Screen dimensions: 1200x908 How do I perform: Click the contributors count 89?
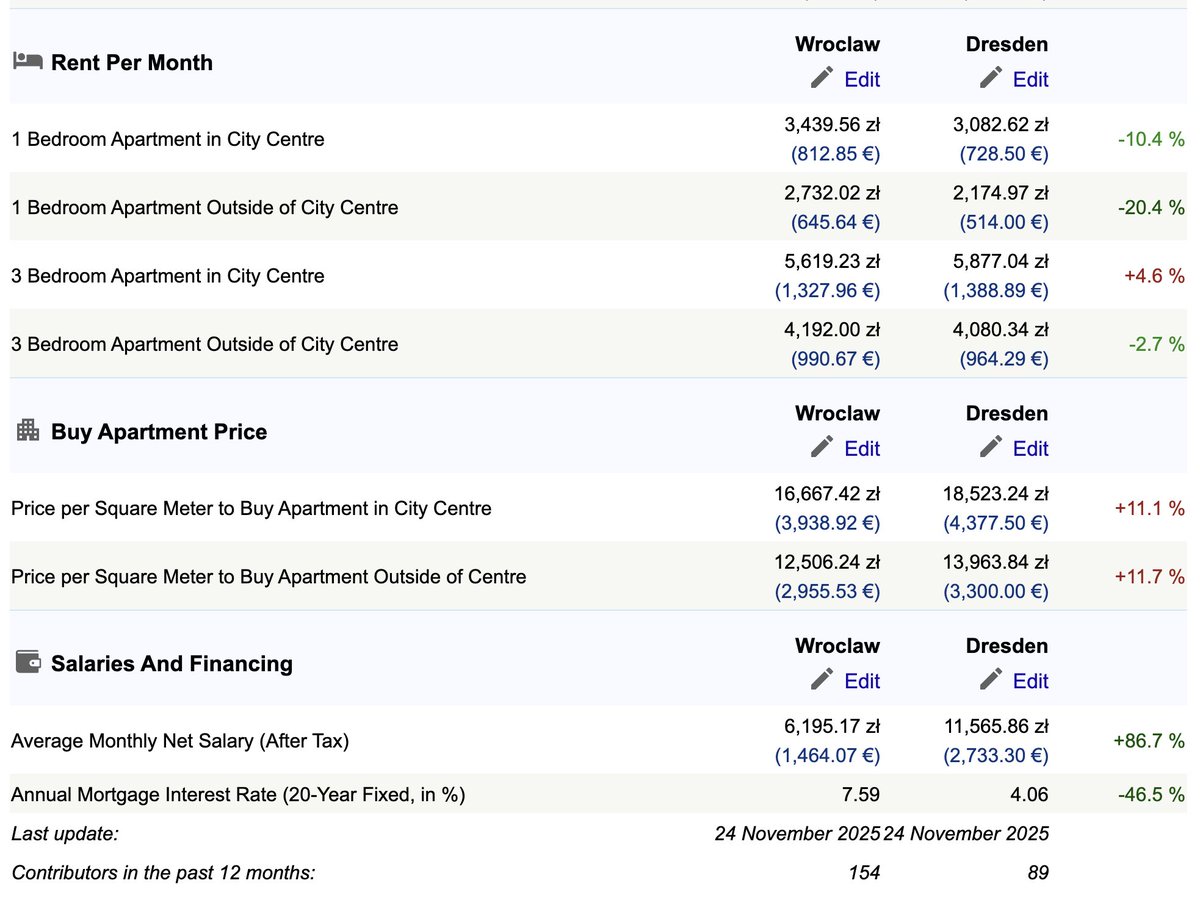pyautogui.click(x=1038, y=873)
